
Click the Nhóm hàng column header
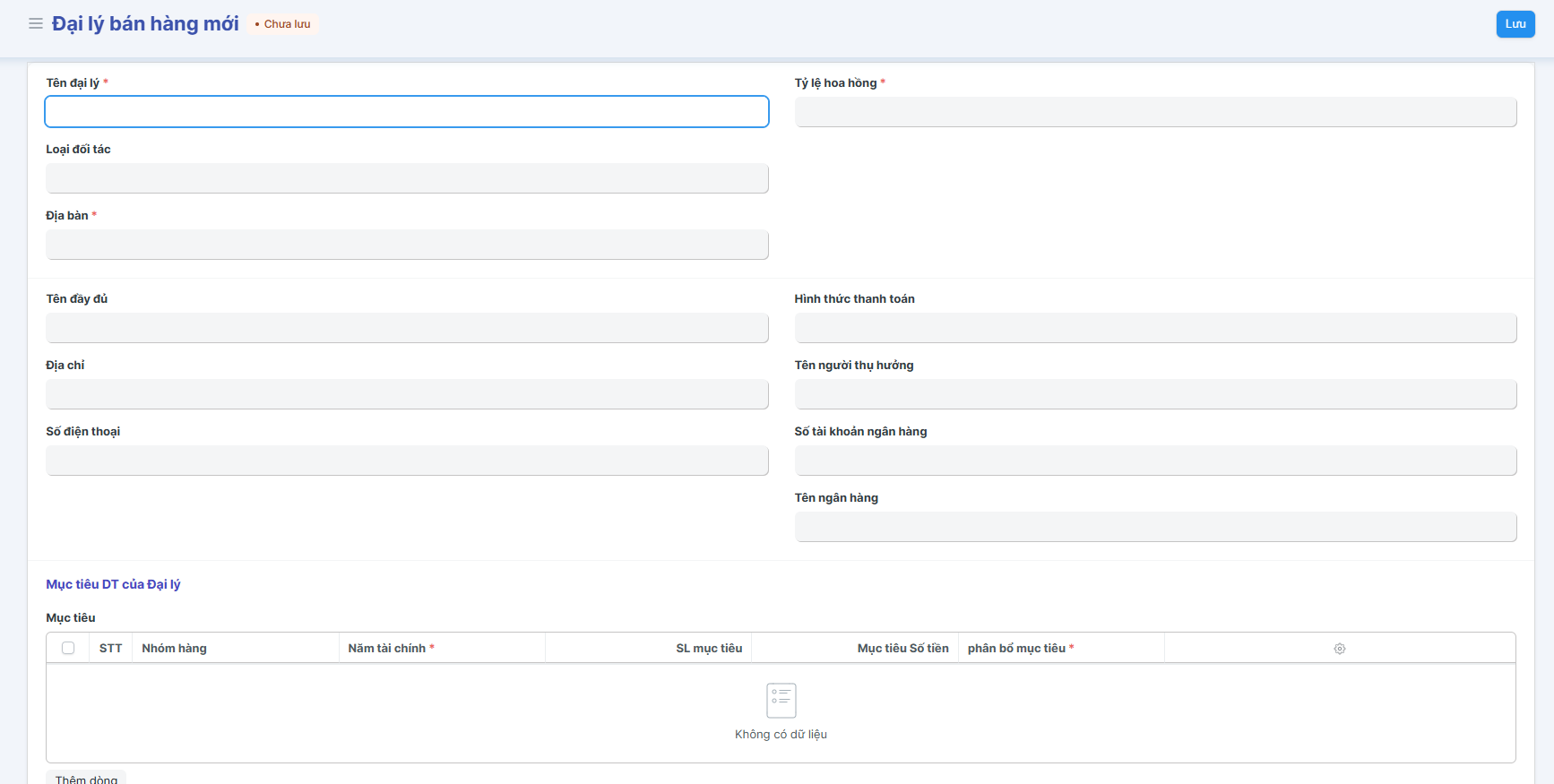[x=174, y=649]
